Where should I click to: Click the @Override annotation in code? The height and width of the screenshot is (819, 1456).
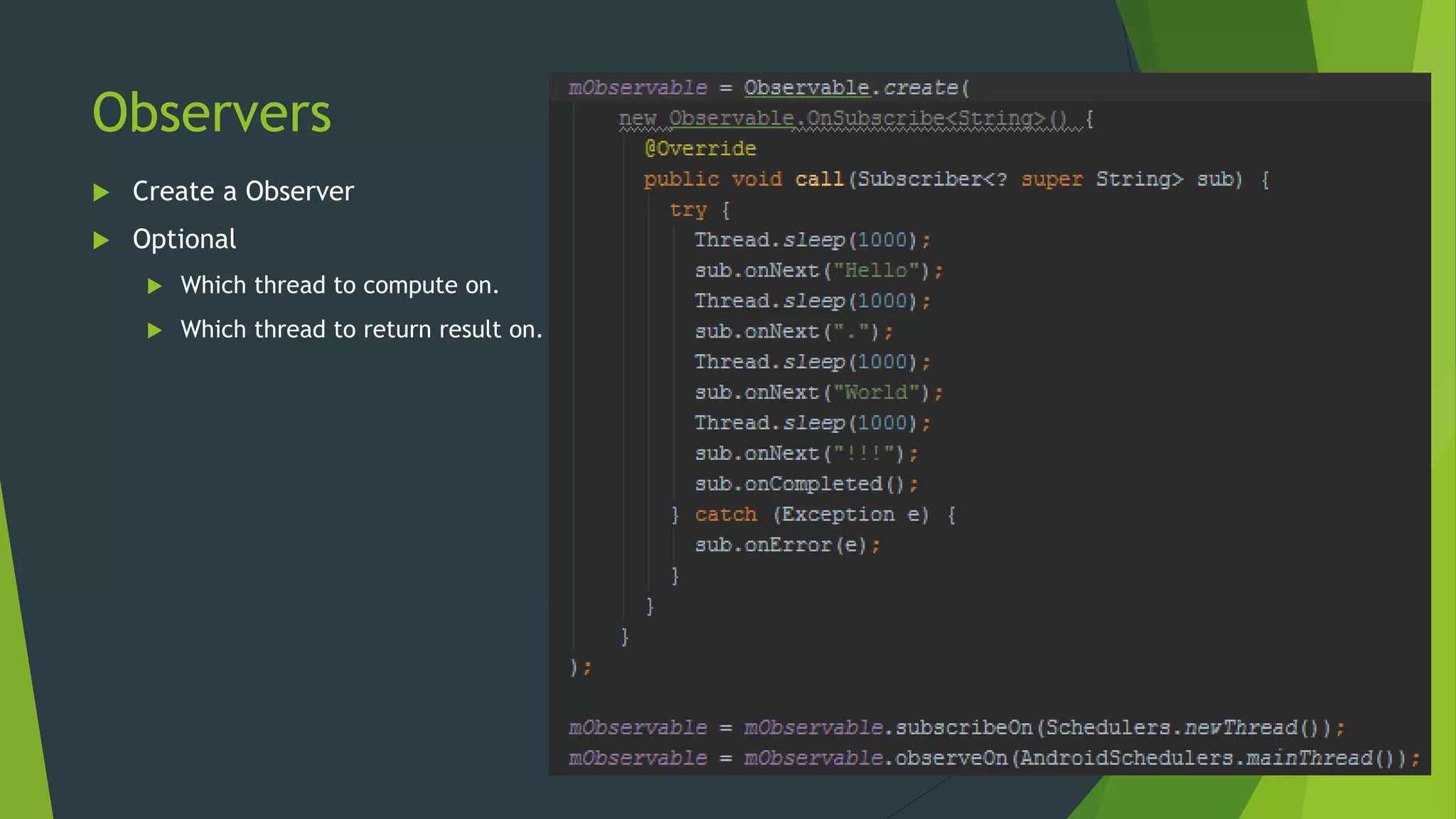click(700, 149)
